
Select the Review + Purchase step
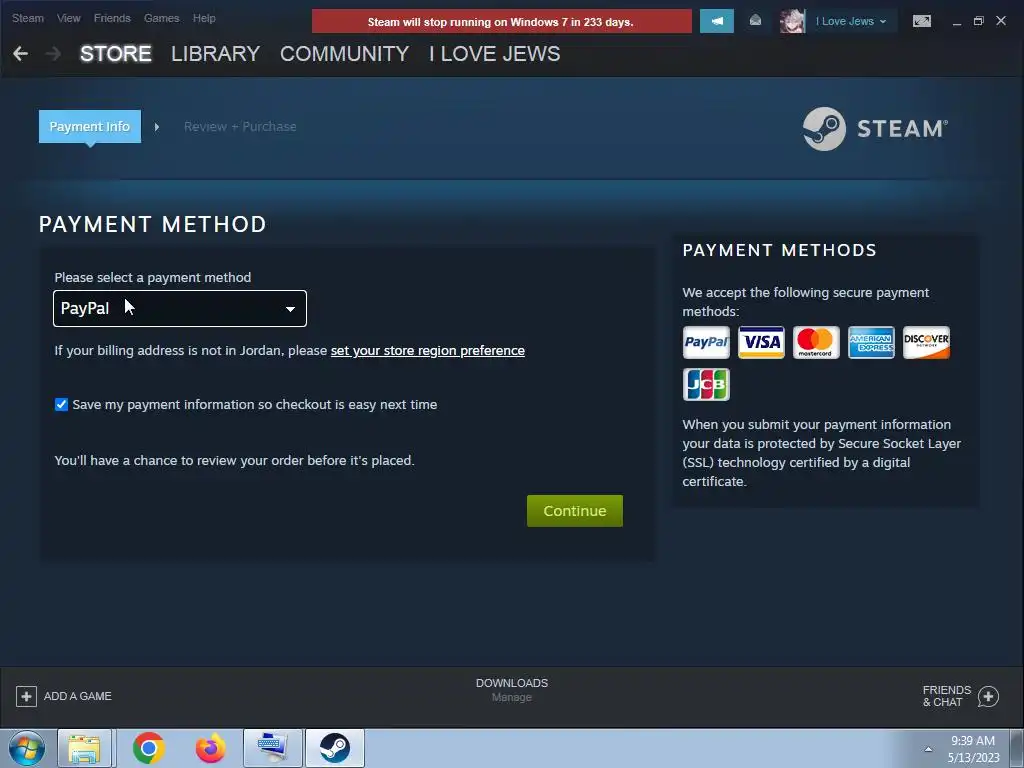point(240,126)
